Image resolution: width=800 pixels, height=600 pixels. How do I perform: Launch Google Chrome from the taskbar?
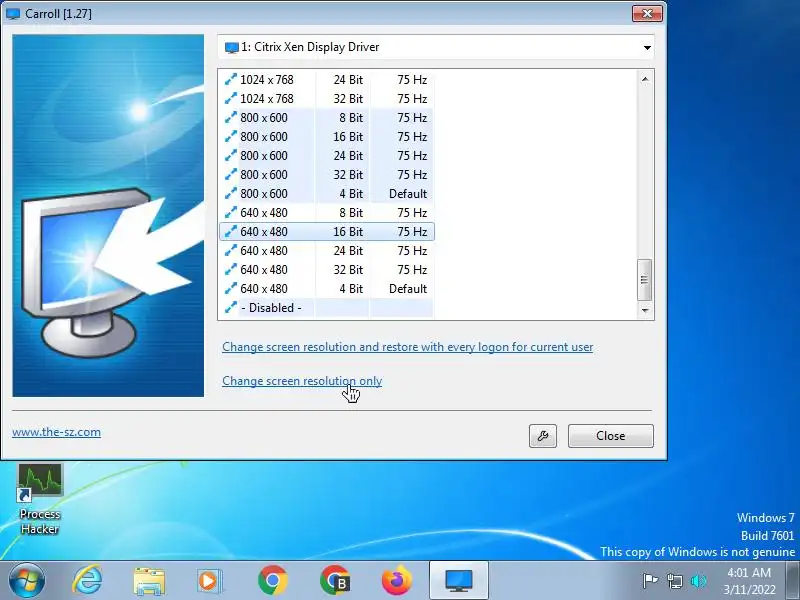click(x=272, y=580)
